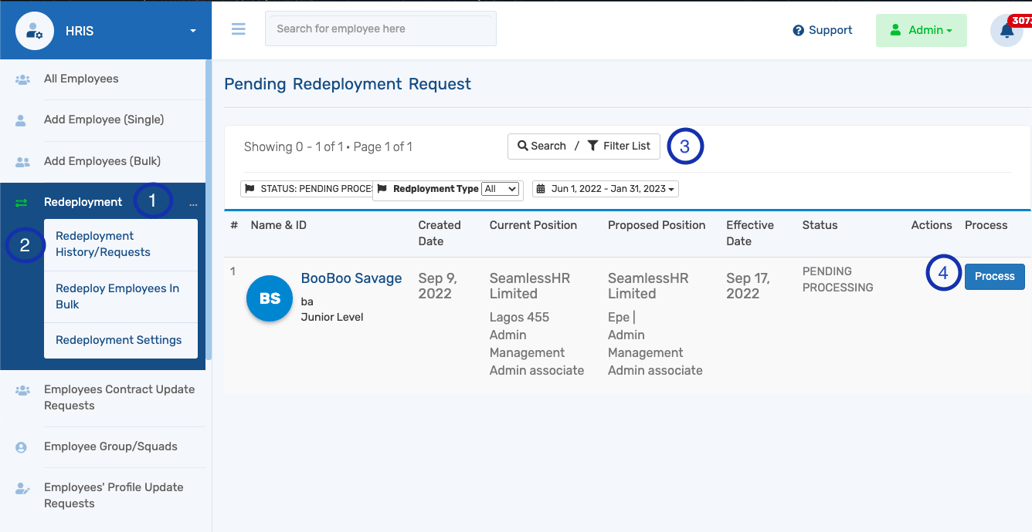This screenshot has width=1032, height=532.
Task: Click the Search / Filter List button
Action: 583,146
